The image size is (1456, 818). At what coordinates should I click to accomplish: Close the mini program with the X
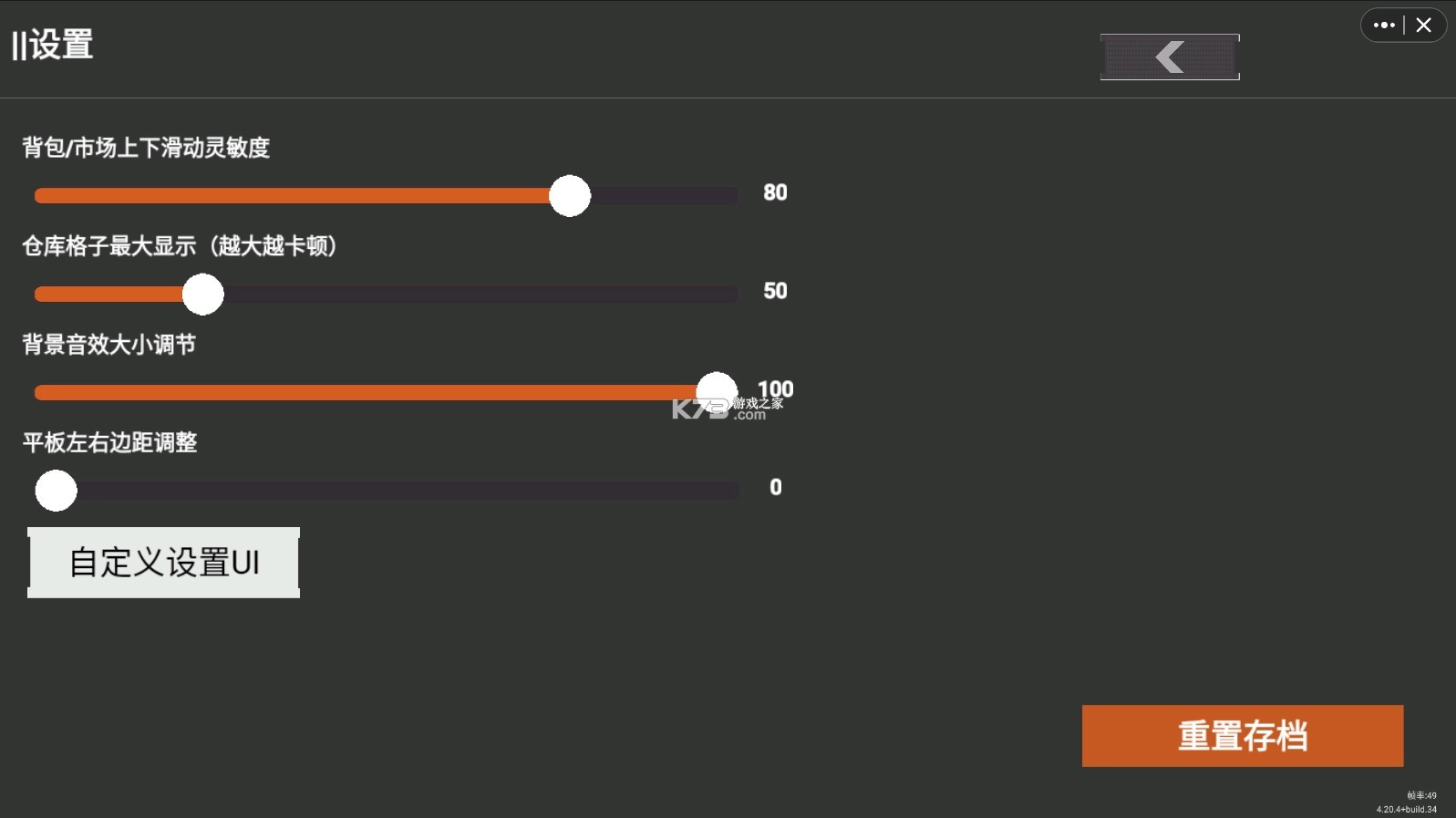point(1424,26)
